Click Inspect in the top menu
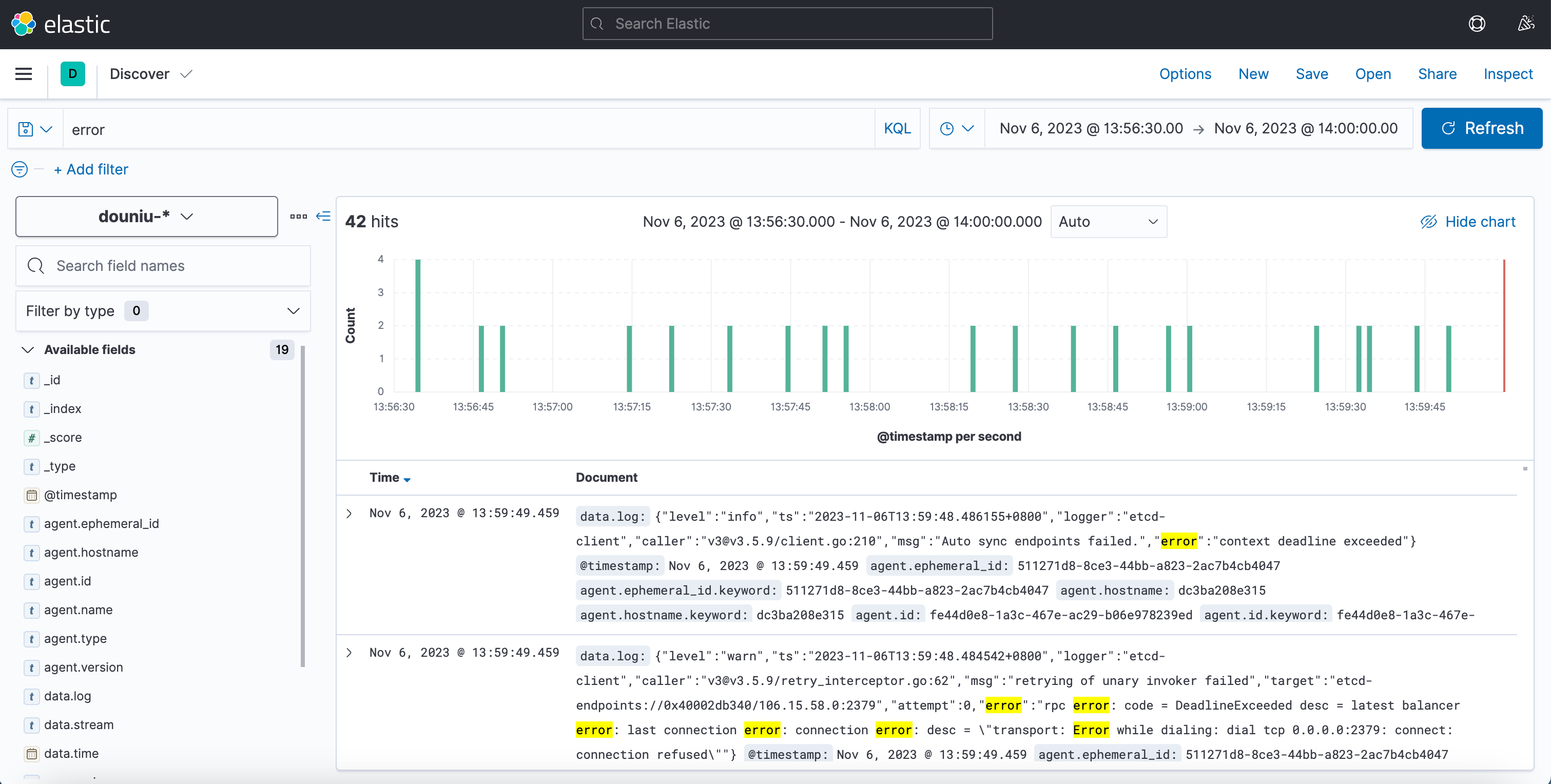 point(1508,74)
